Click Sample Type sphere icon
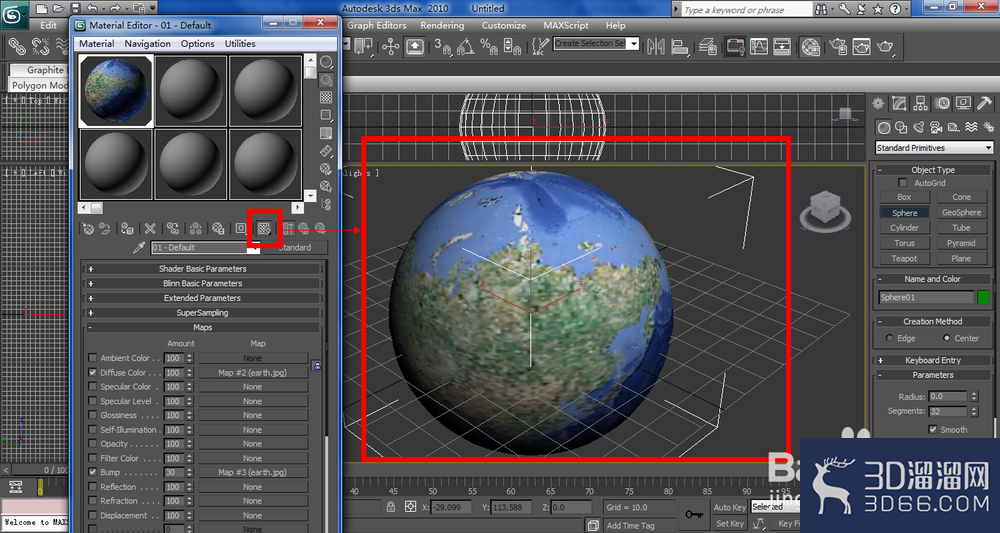 pos(326,62)
